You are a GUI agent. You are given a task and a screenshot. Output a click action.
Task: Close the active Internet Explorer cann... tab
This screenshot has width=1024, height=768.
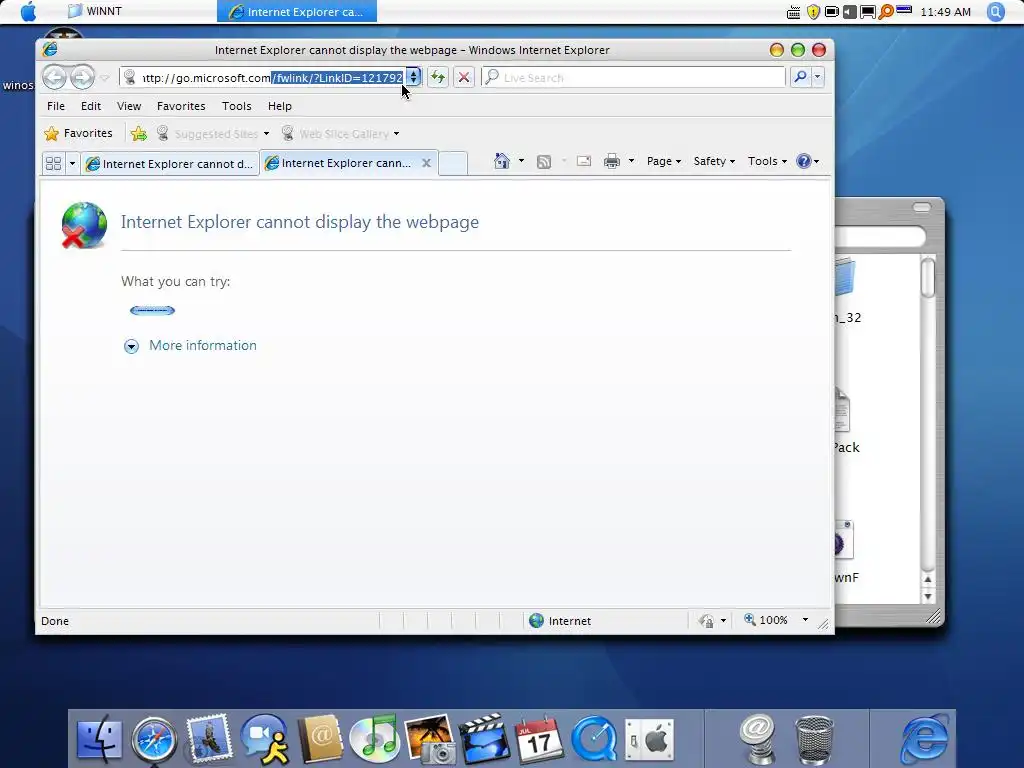426,163
